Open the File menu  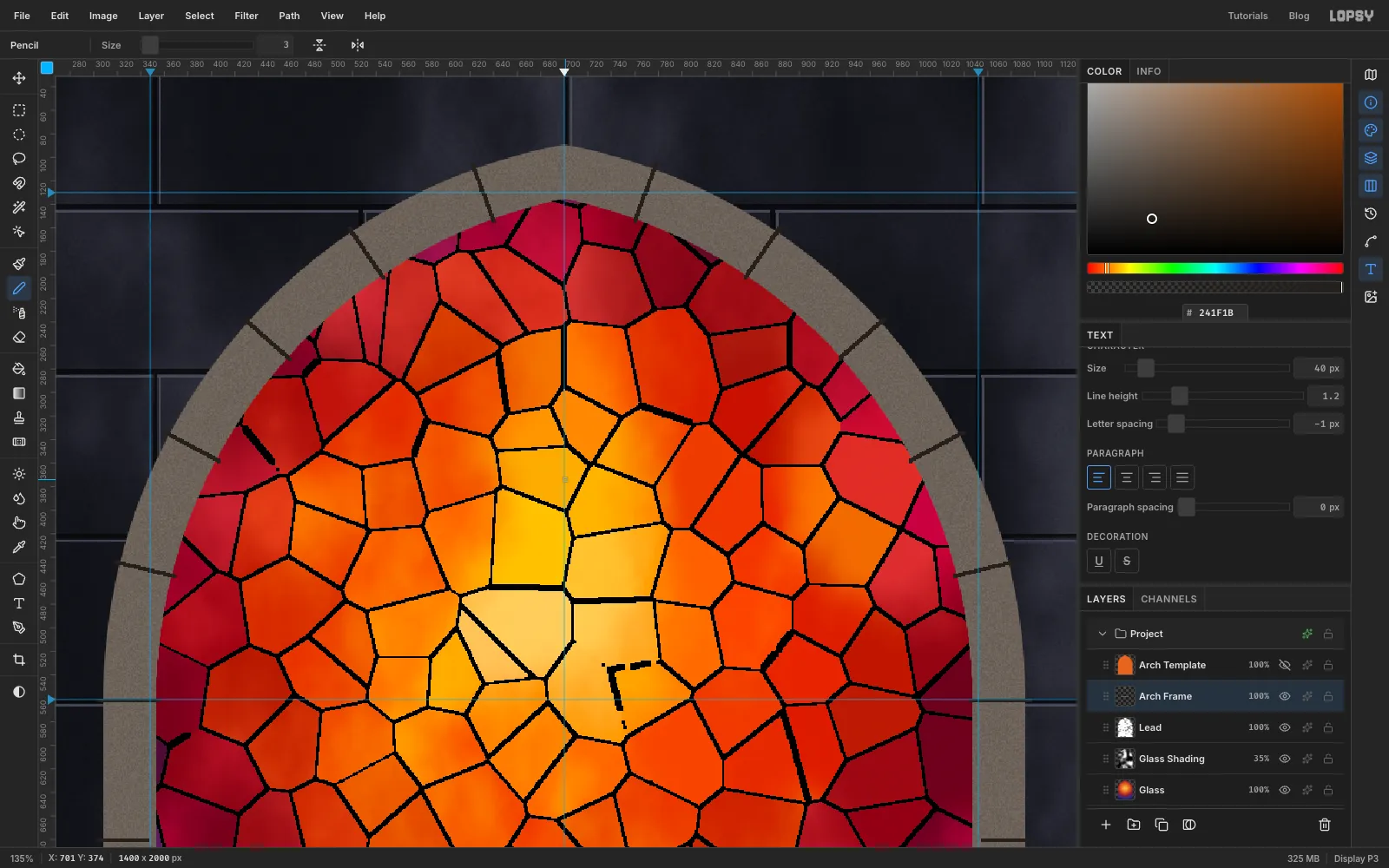point(22,16)
